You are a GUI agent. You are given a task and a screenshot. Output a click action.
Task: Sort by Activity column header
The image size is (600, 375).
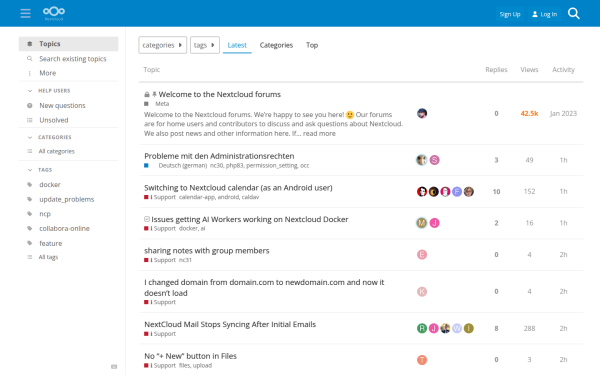(563, 70)
